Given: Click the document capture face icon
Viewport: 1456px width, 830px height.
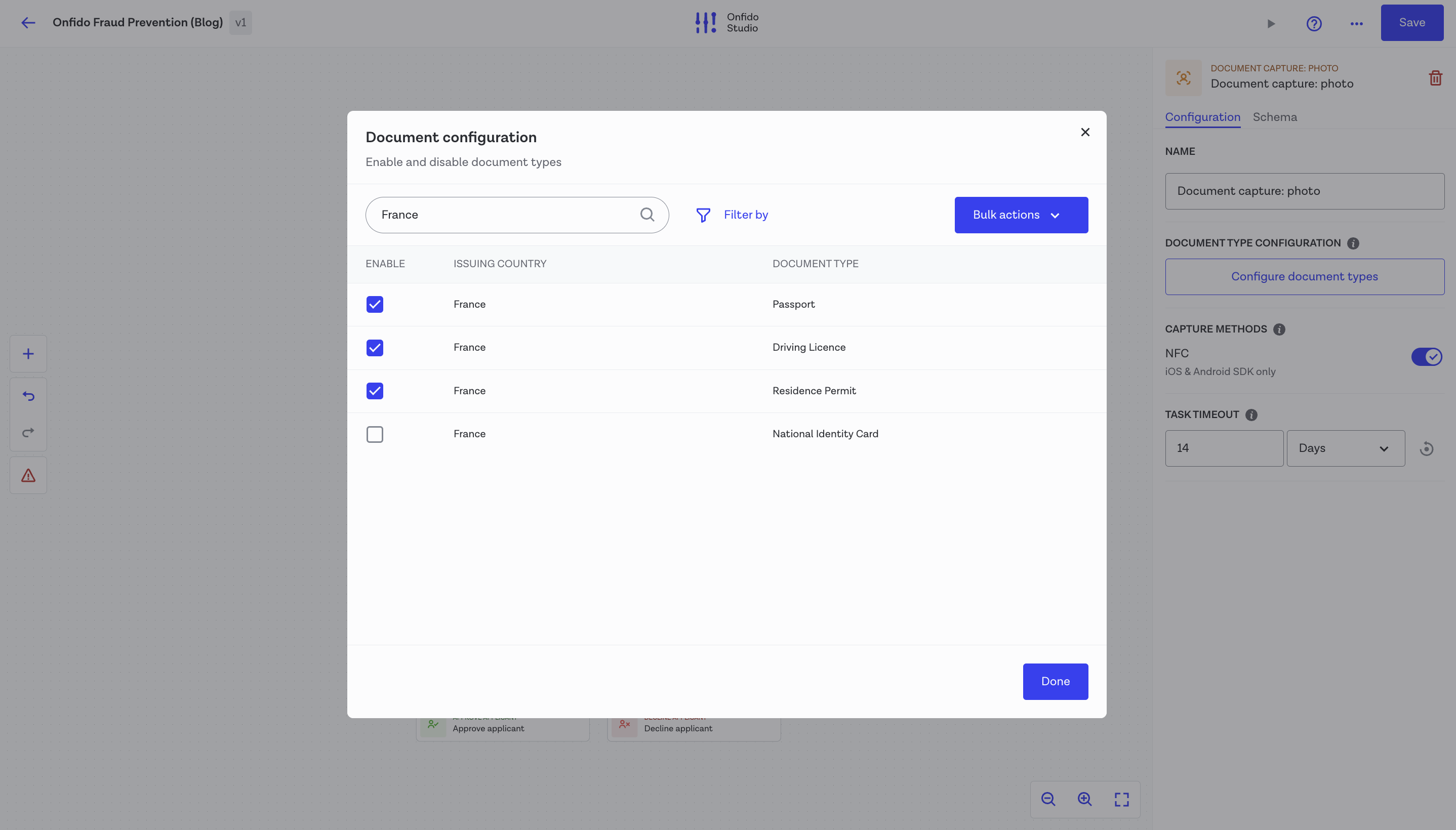Looking at the screenshot, I should [1183, 78].
